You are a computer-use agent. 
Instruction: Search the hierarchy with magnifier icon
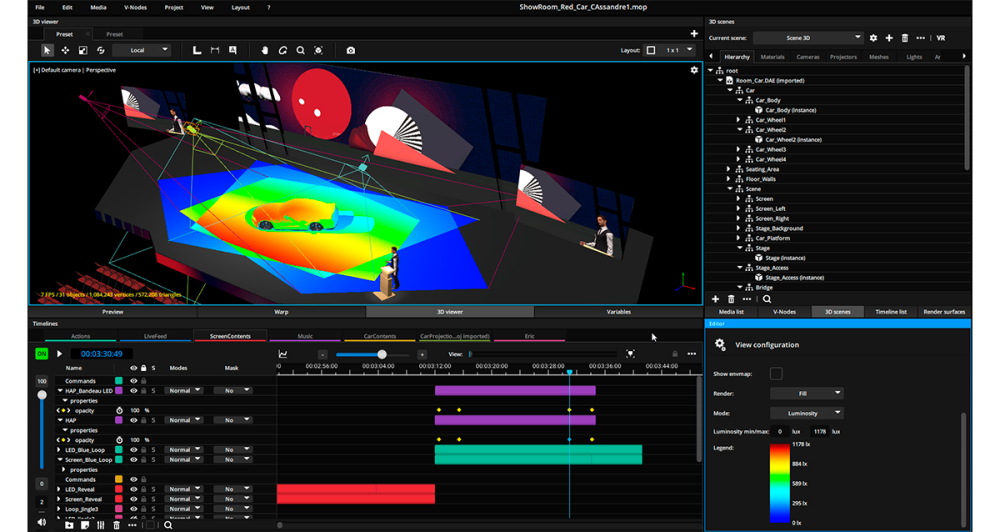(767, 299)
